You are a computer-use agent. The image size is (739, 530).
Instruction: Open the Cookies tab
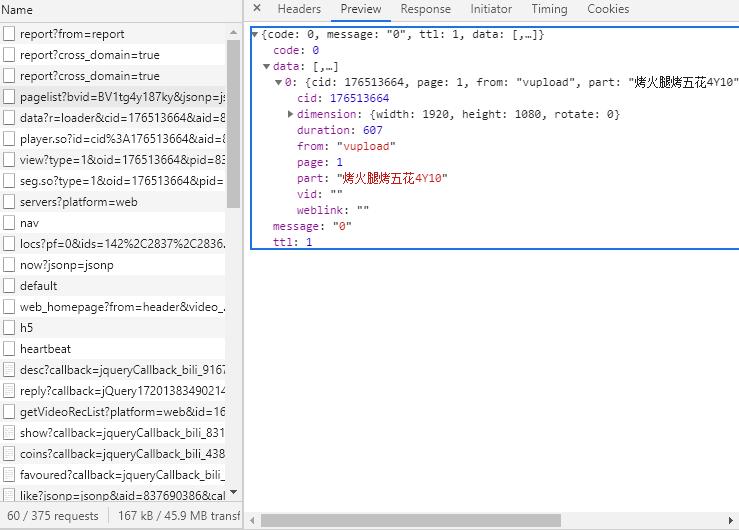(608, 9)
